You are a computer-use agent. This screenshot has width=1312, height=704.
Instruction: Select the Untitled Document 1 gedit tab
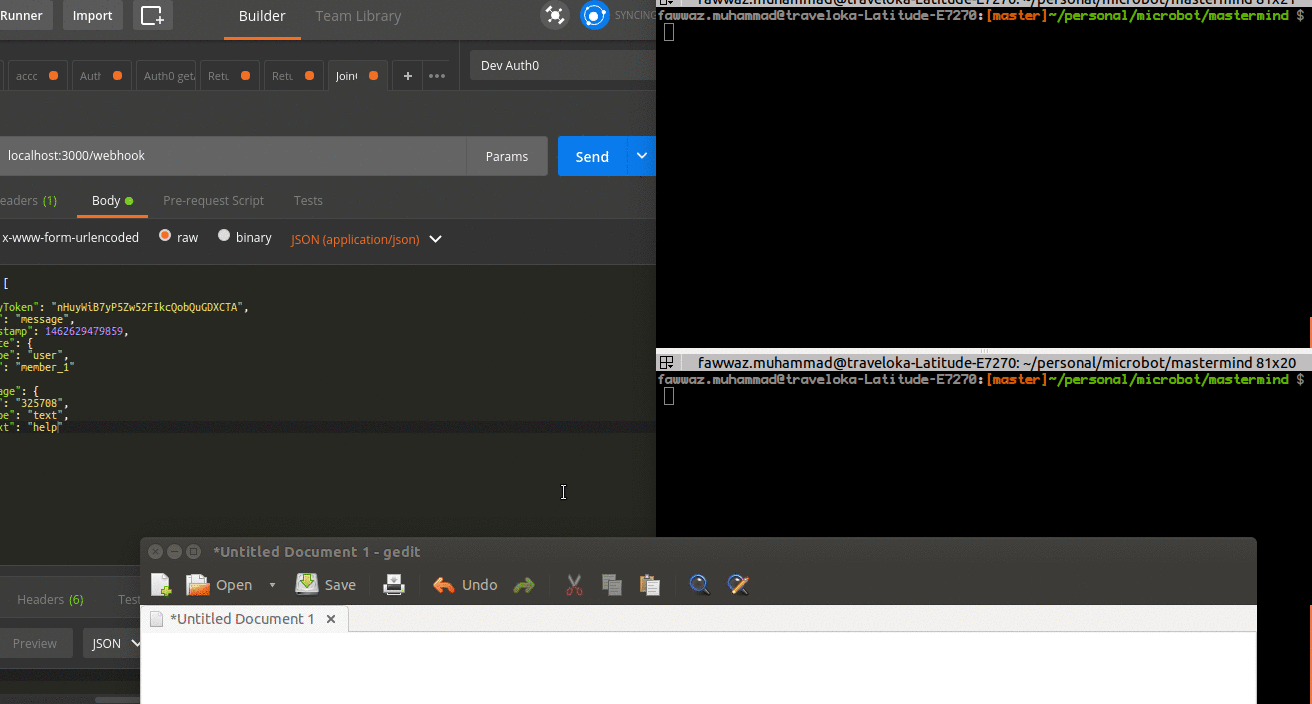tap(242, 619)
